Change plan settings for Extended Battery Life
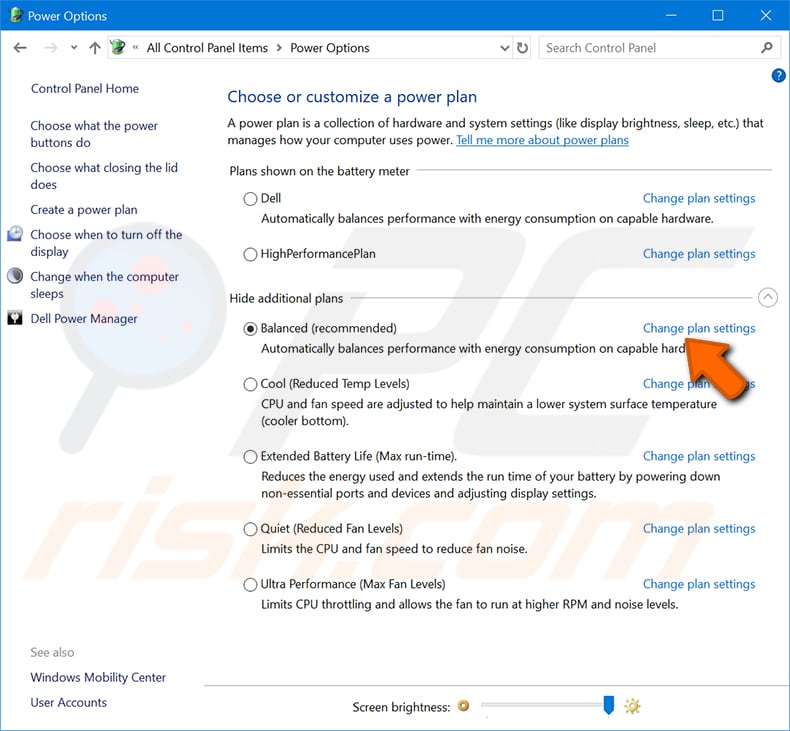Viewport: 790px width, 731px height. [x=699, y=456]
